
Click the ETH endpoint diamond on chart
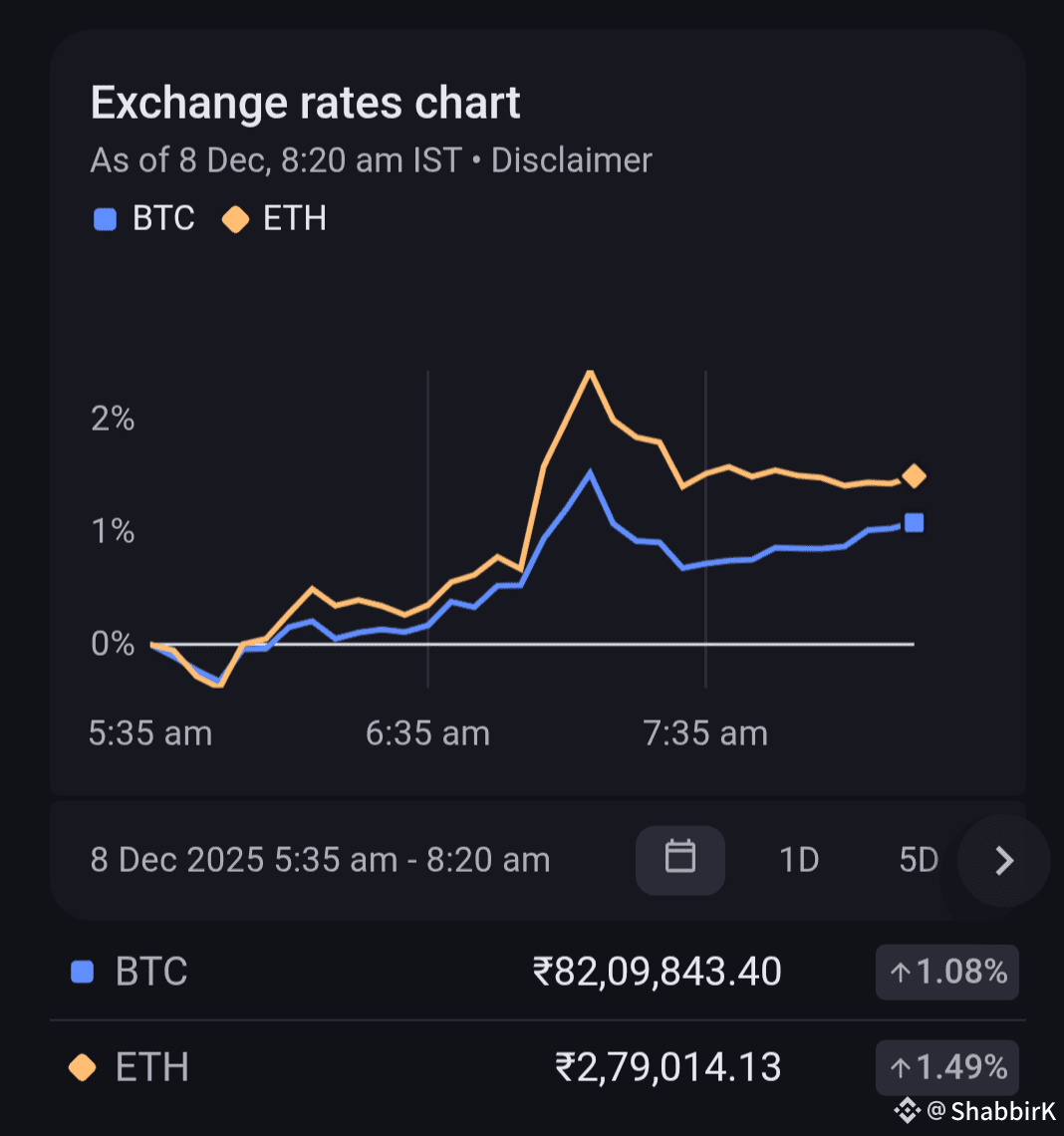(914, 476)
